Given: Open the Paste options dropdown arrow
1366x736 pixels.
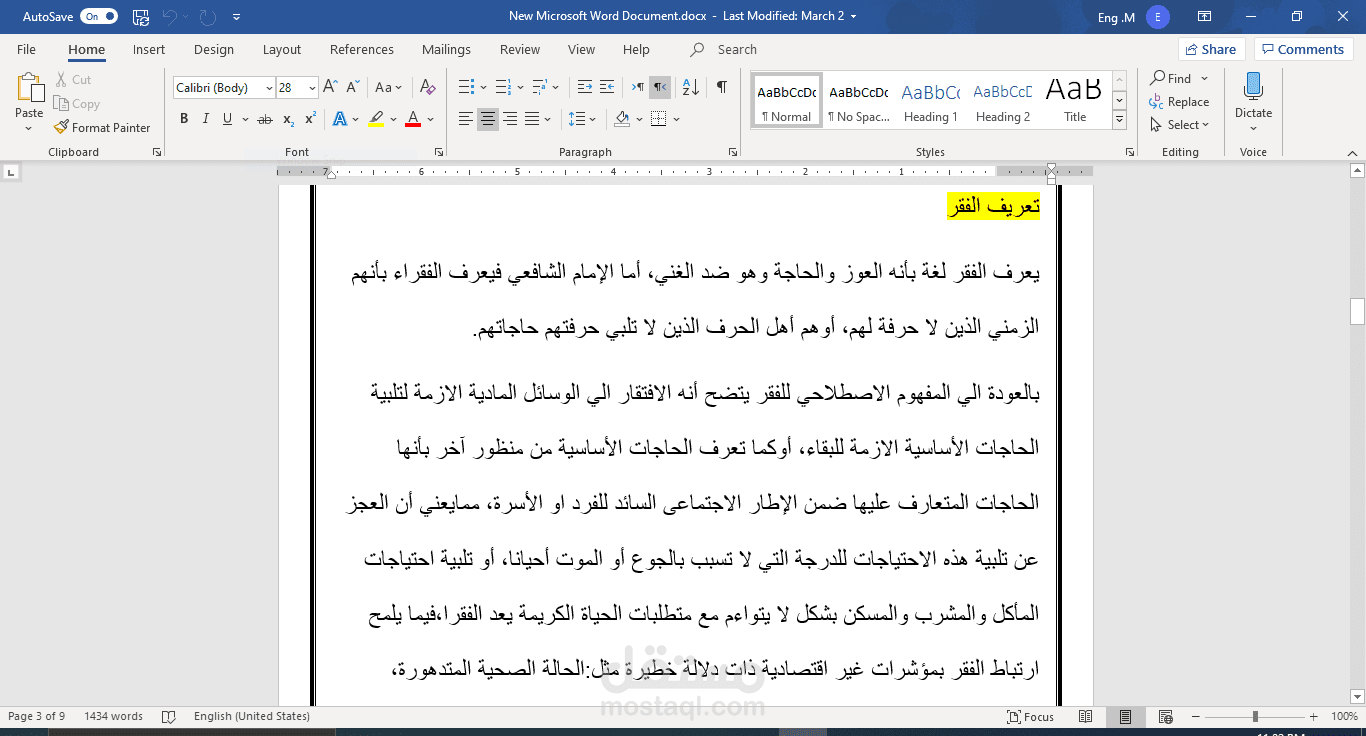Looking at the screenshot, I should coord(30,127).
